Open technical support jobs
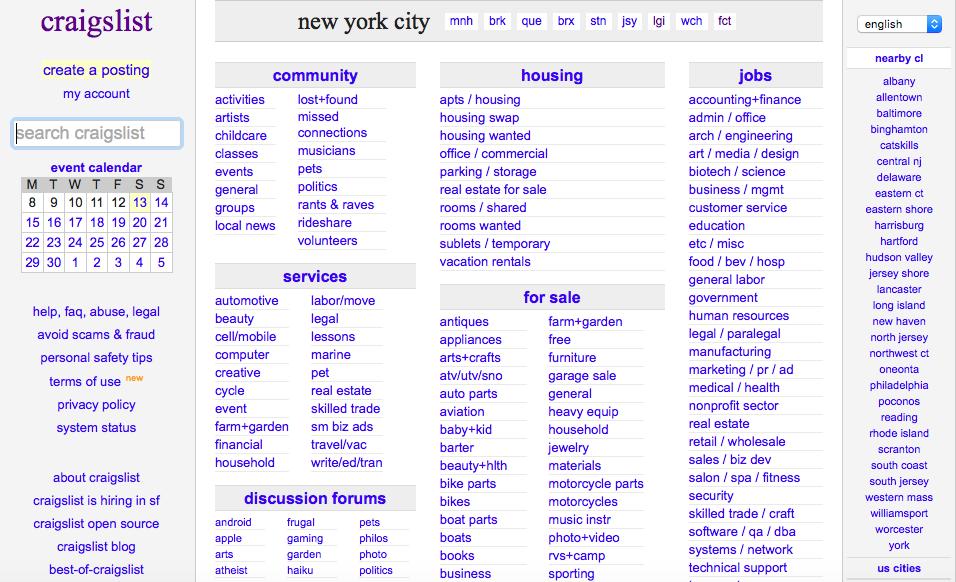Viewport: 956px width, 582px height. click(x=738, y=567)
